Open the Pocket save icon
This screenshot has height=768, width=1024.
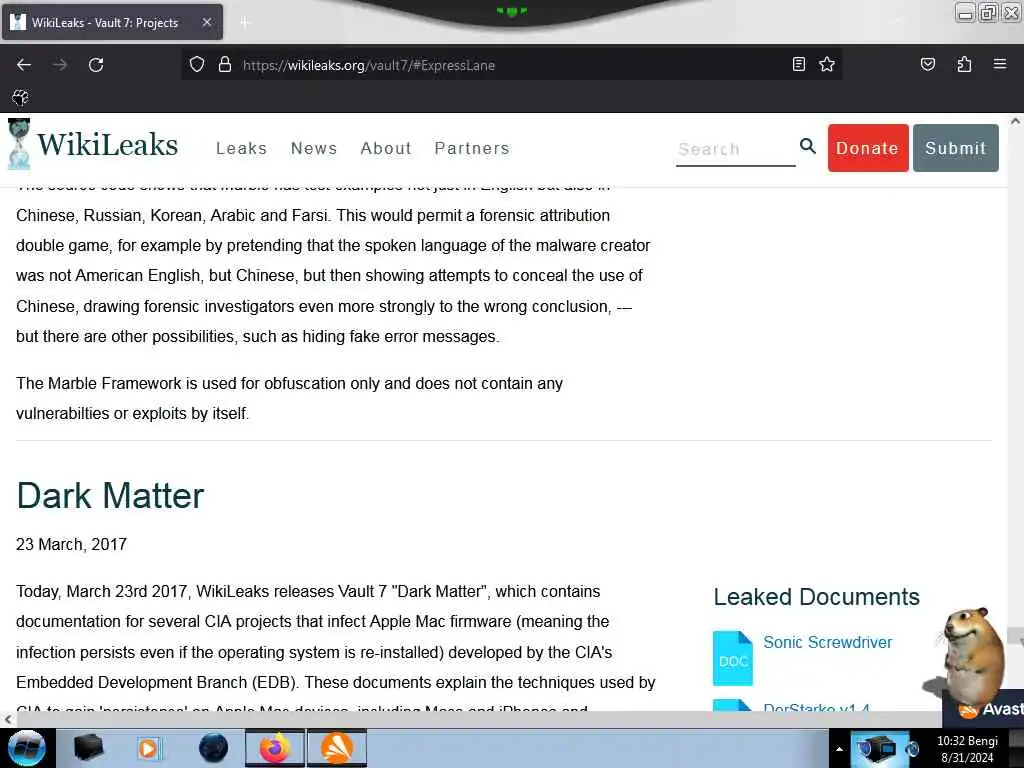(927, 64)
